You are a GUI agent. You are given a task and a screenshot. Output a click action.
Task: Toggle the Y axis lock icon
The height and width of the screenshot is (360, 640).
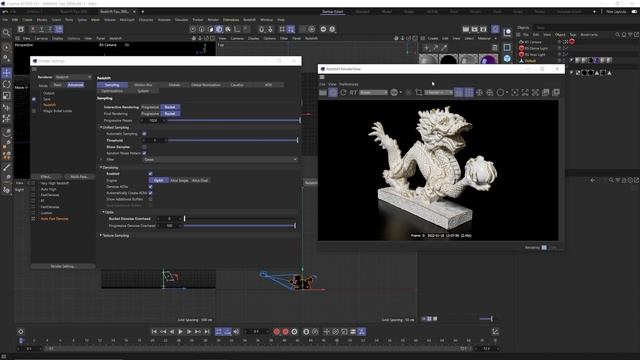pyautogui.click(x=41, y=29)
